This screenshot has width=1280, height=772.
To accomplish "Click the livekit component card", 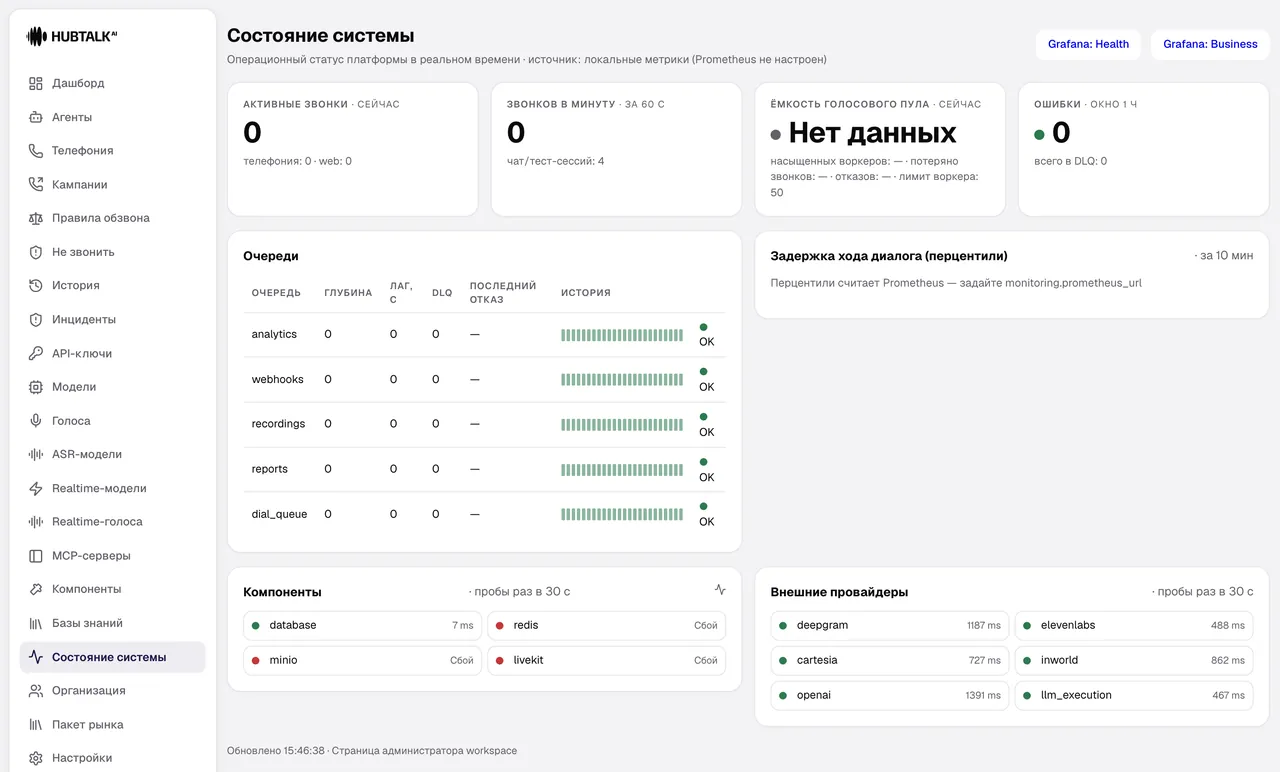I will (x=606, y=660).
